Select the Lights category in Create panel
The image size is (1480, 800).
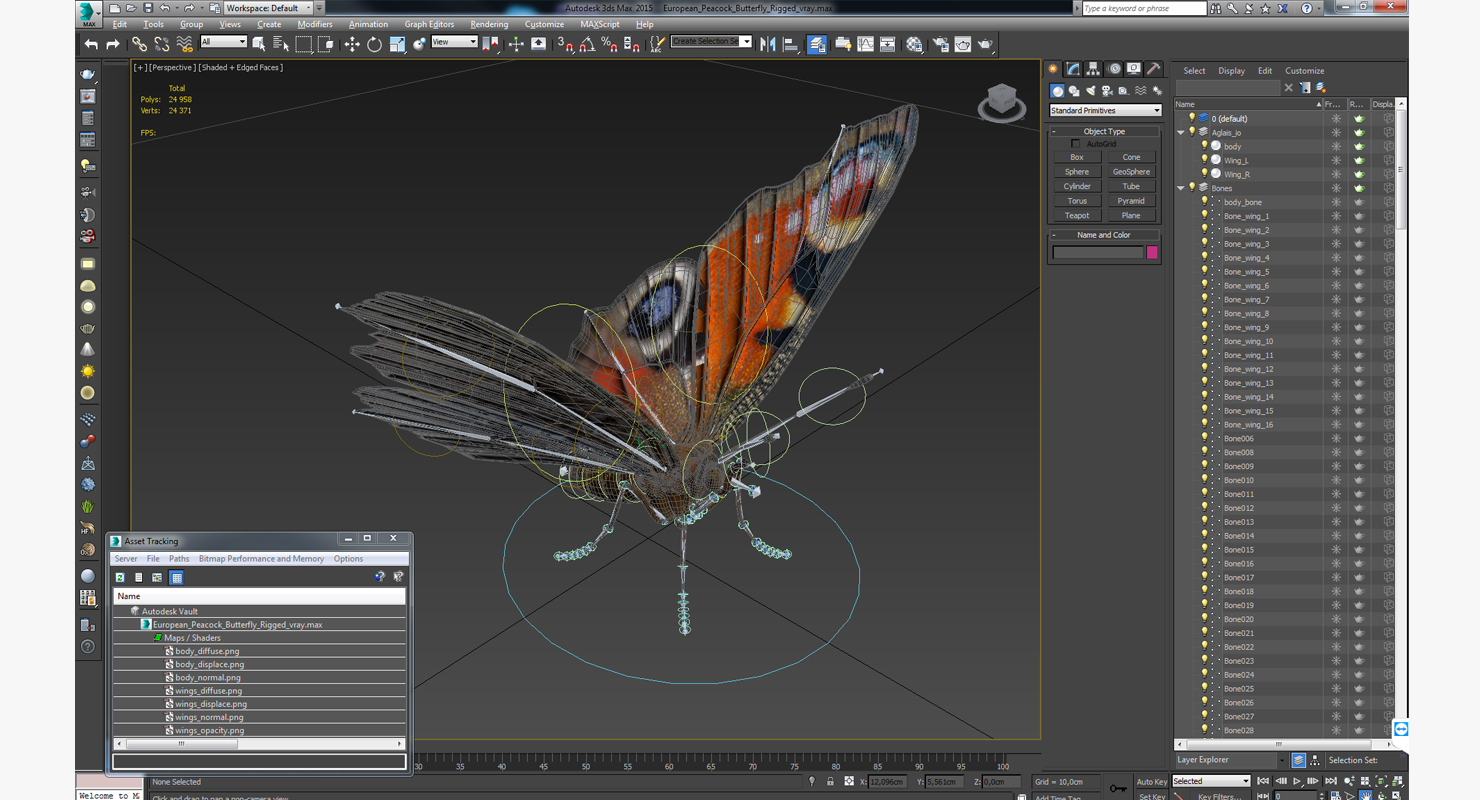point(1091,91)
